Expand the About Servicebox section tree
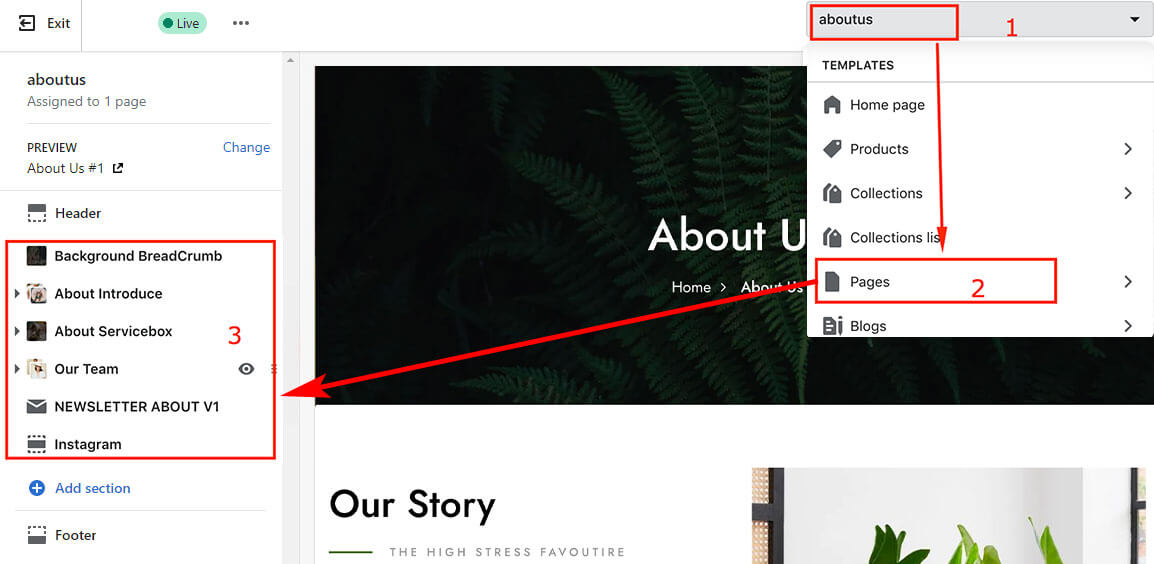This screenshot has height=564, width=1154. click(17, 331)
